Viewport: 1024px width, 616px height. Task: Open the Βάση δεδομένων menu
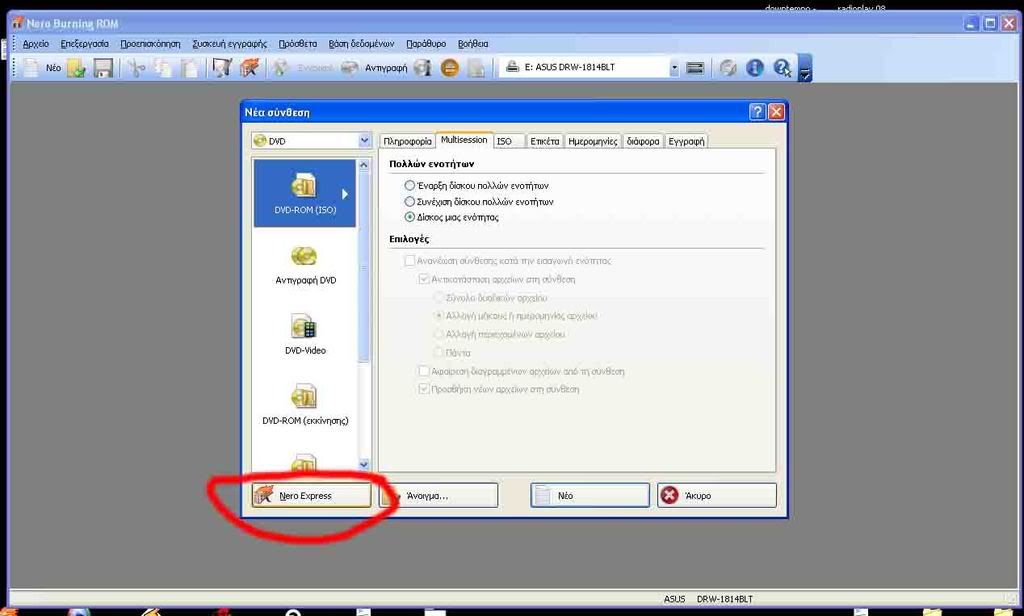pyautogui.click(x=361, y=44)
